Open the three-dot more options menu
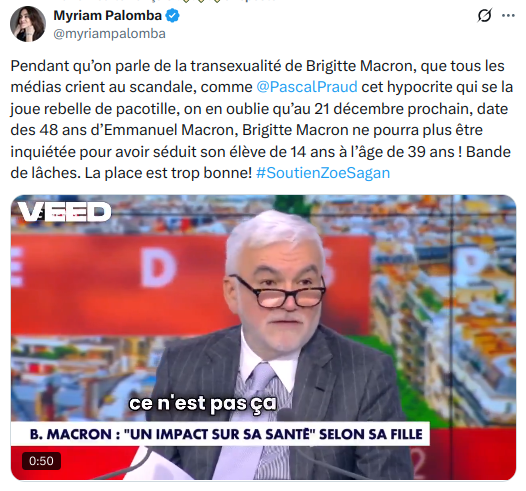This screenshot has height=491, width=526. click(x=508, y=15)
